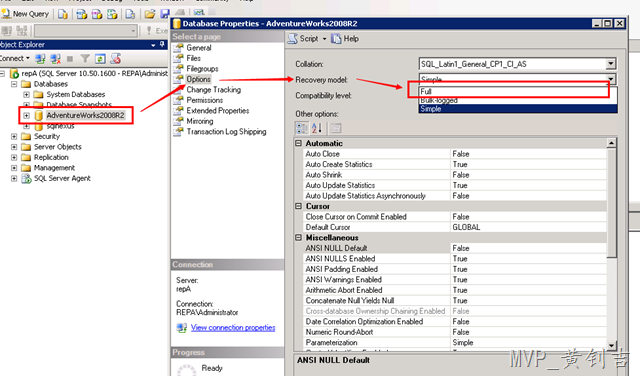
Task: Select the SQL Server Agent tree item
Action: [62, 178]
